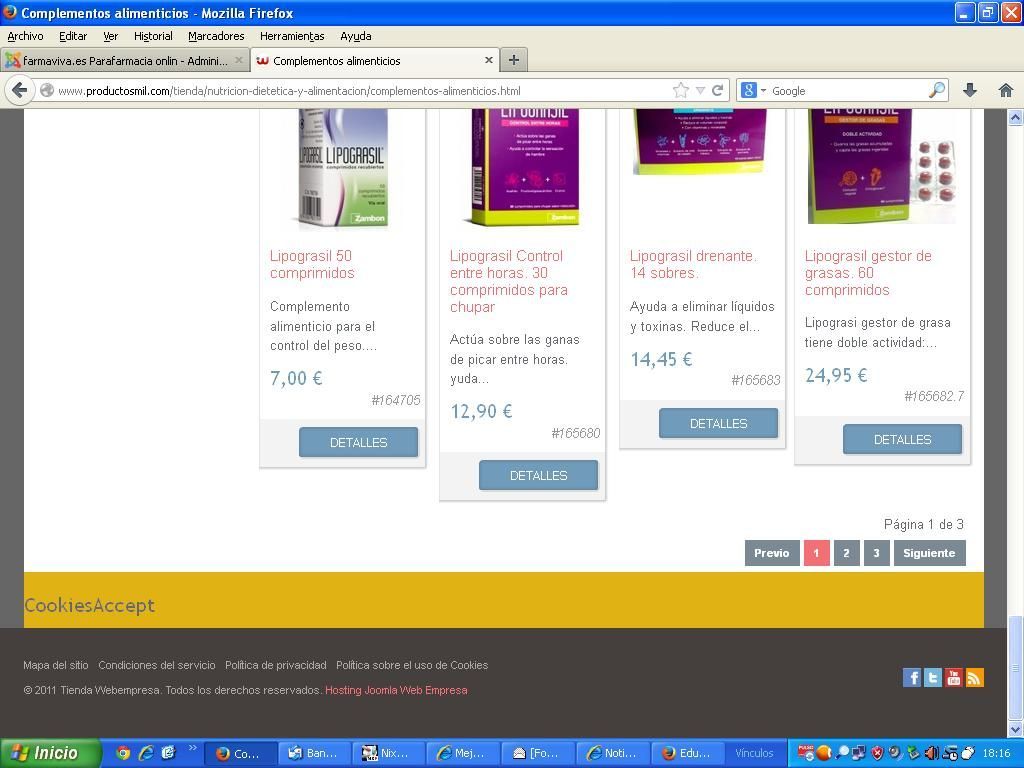Screen dimensions: 1024x768
Task: Click the Lipograsil gestor de grasas image
Action: click(882, 167)
